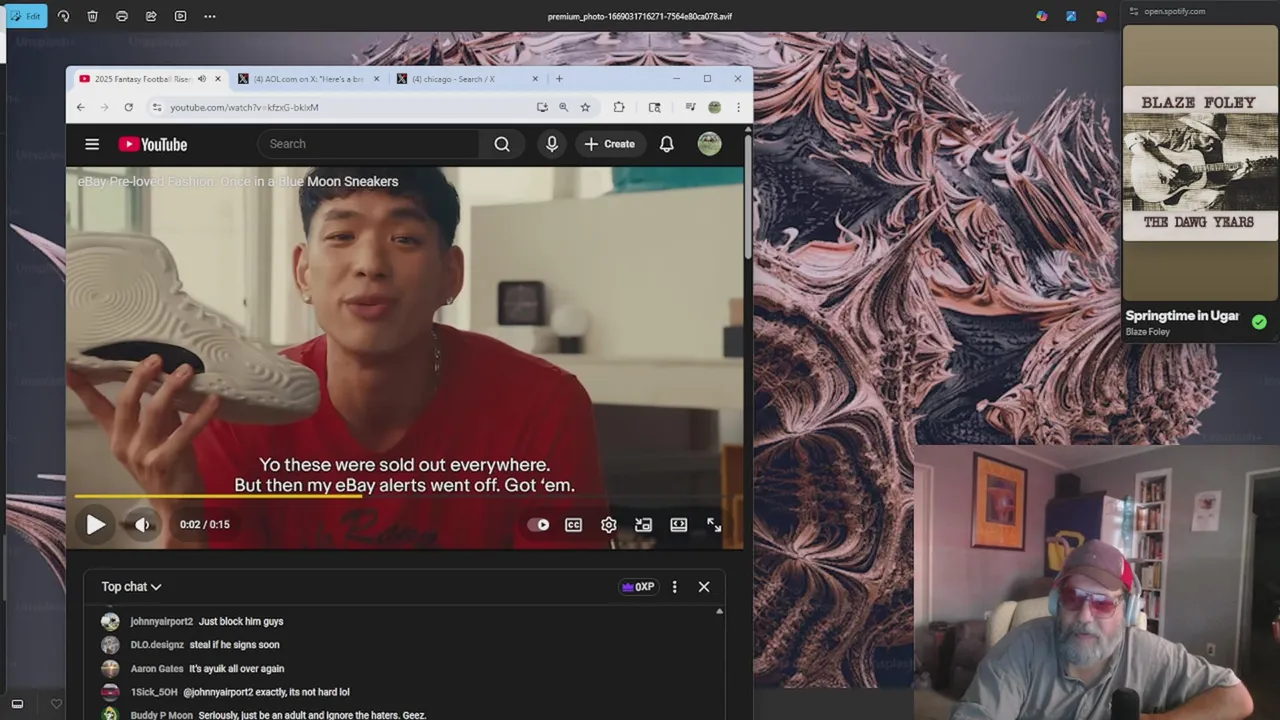This screenshot has height=720, width=1280.
Task: Open live chat more options menu
Action: (674, 587)
